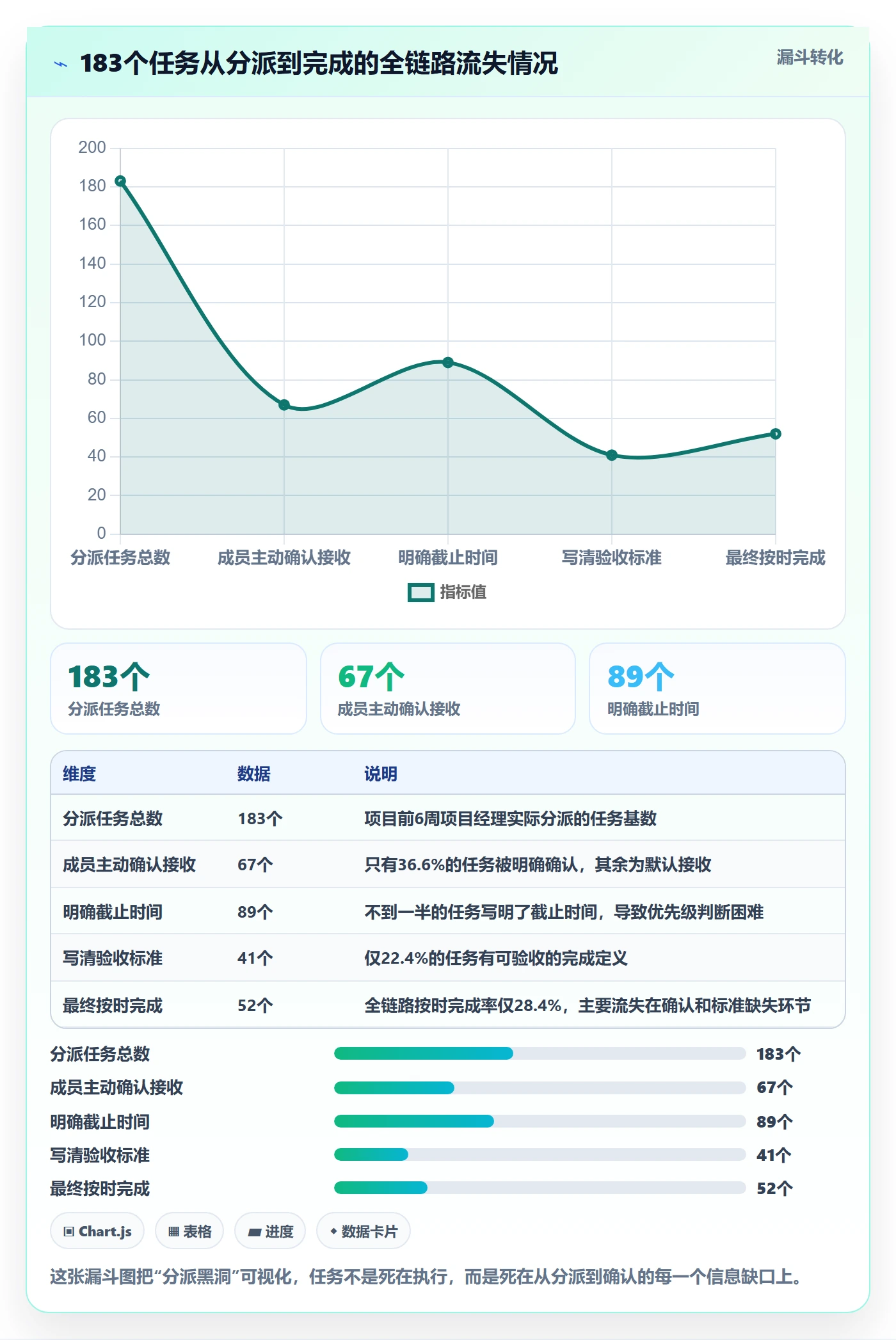The width and height of the screenshot is (896, 1340).
Task: Click the 说明 table column header
Action: point(381,774)
